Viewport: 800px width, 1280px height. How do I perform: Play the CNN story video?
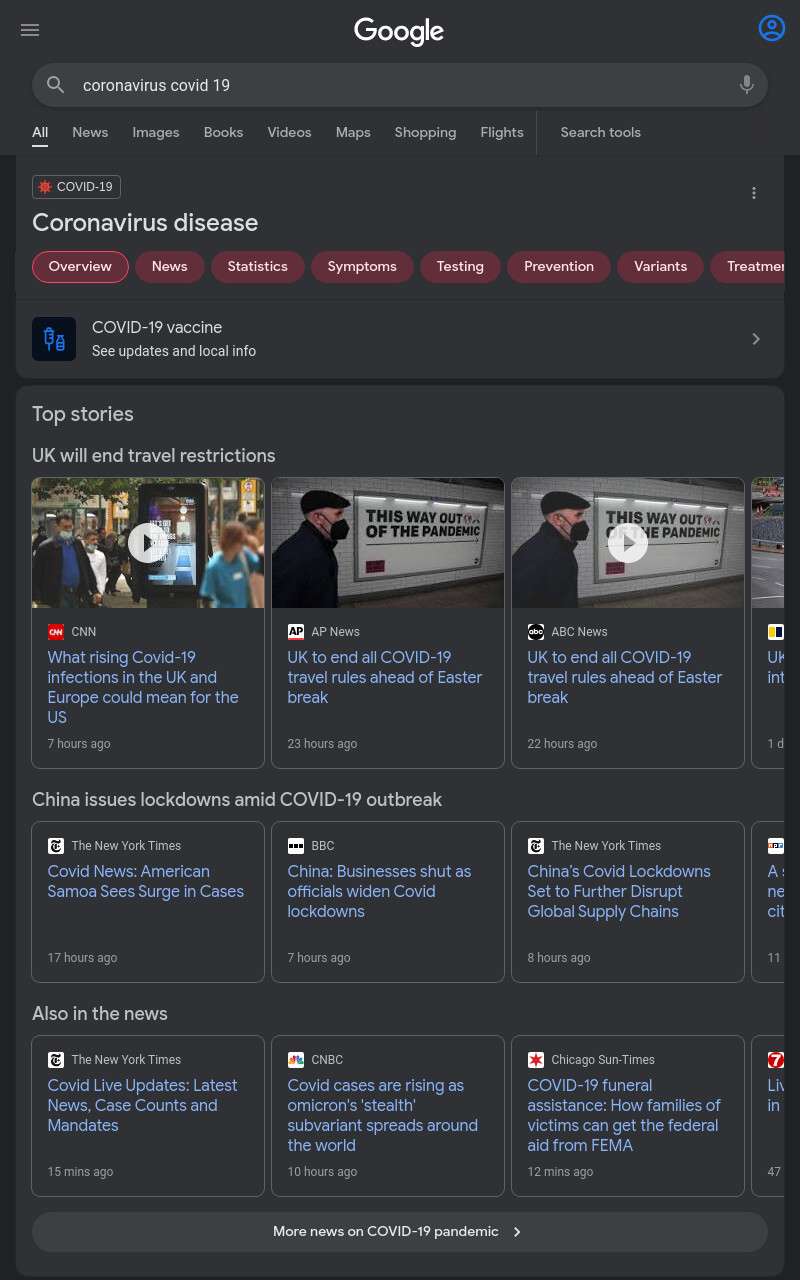pyautogui.click(x=148, y=543)
